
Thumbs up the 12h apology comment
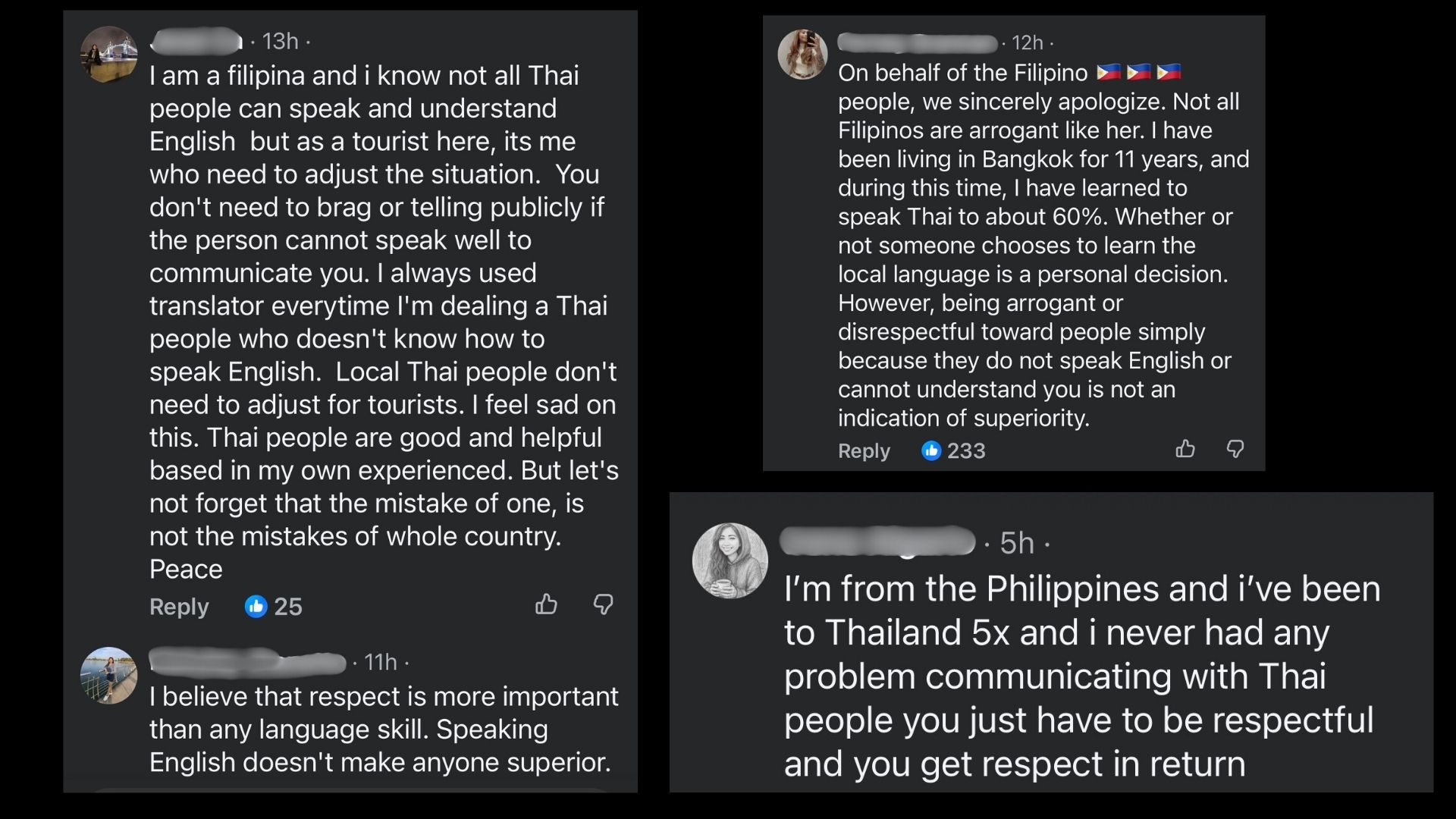click(1185, 449)
